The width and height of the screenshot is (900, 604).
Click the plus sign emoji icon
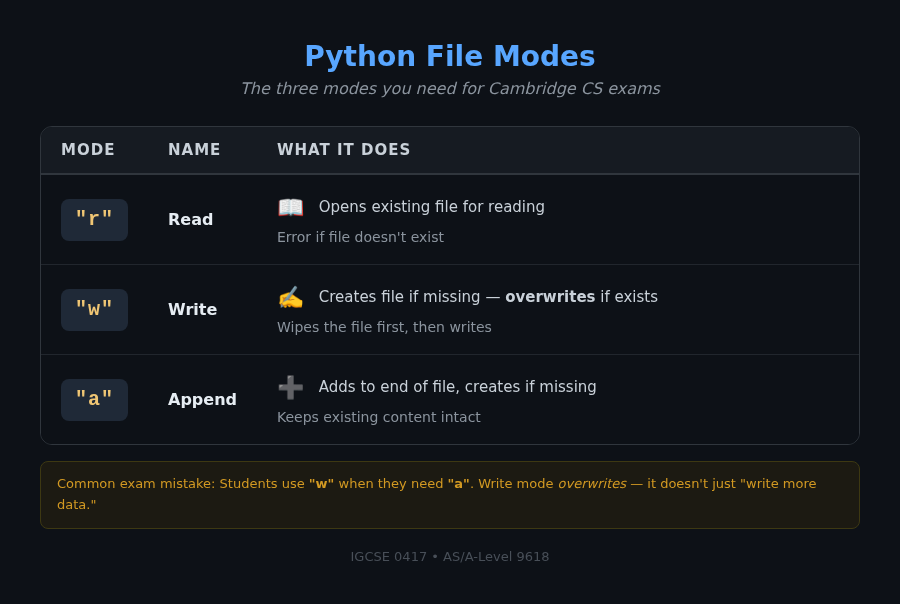[290, 388]
